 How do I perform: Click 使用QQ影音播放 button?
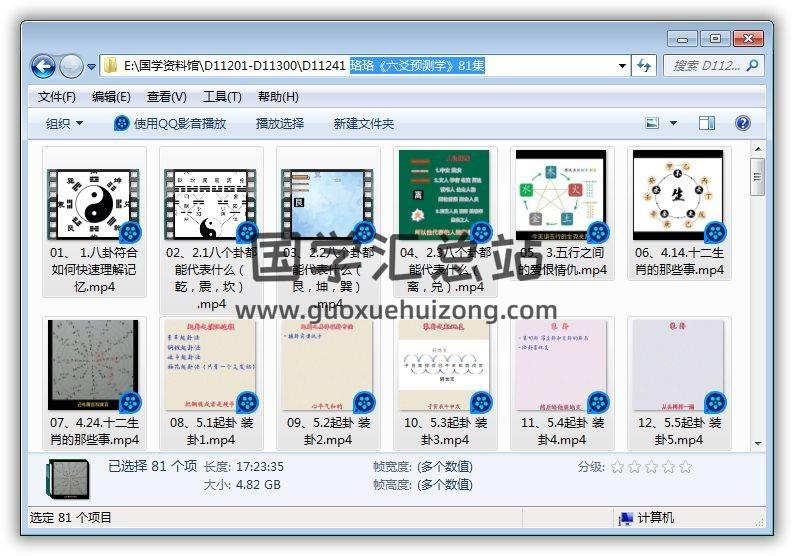click(x=170, y=124)
